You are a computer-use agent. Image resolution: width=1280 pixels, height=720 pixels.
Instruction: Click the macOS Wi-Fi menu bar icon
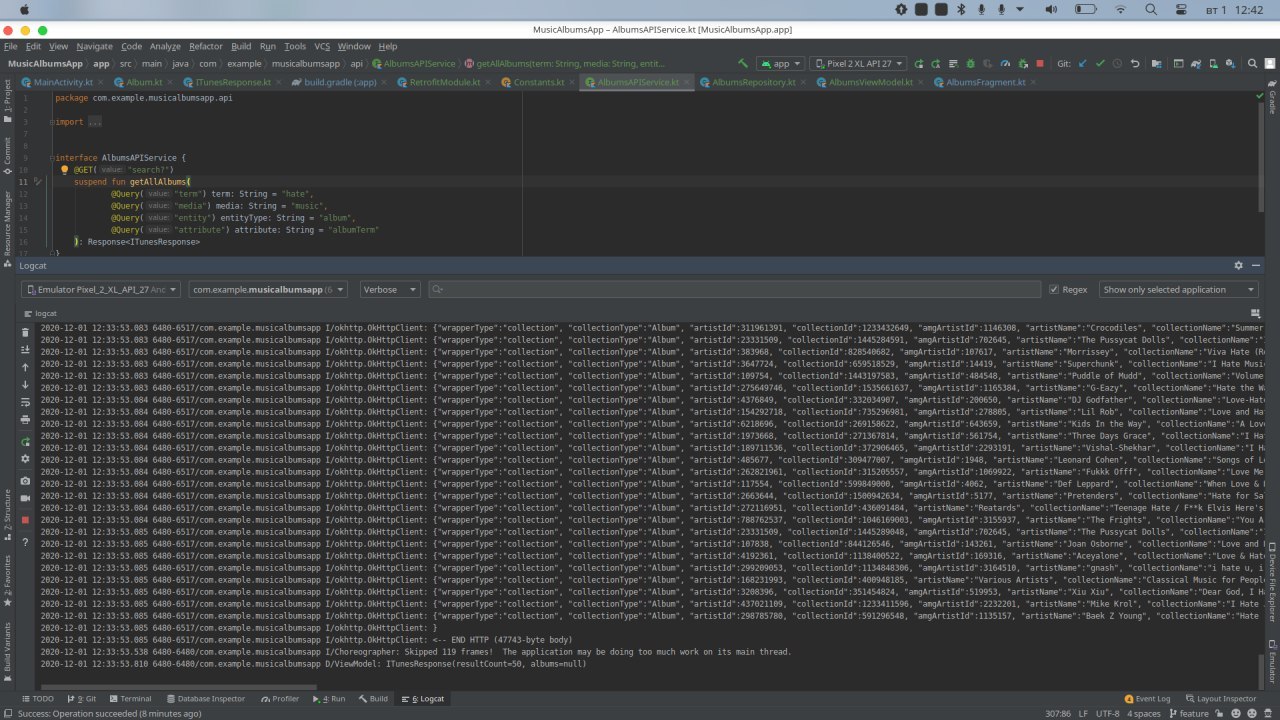(x=1120, y=9)
